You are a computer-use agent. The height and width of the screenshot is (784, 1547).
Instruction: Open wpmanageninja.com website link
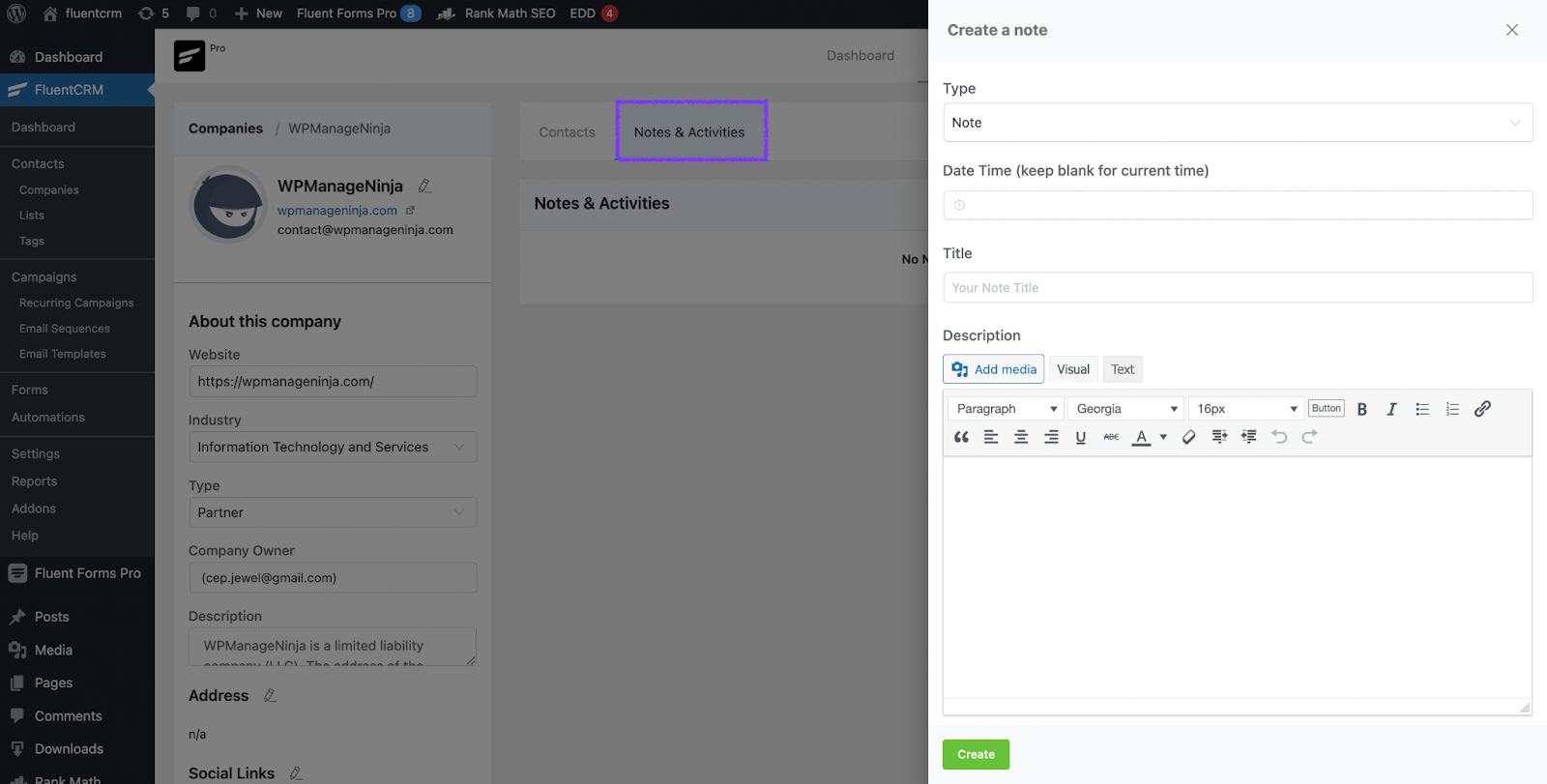click(337, 211)
